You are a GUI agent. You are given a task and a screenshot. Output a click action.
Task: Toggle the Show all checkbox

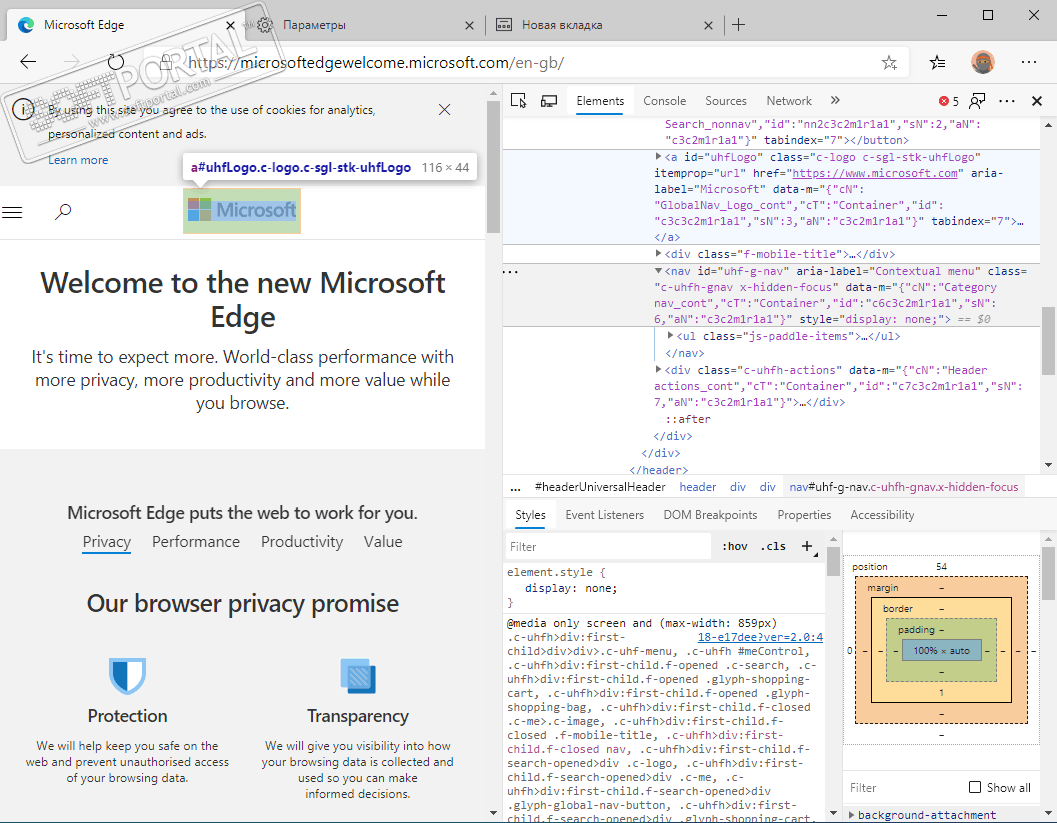[975, 787]
